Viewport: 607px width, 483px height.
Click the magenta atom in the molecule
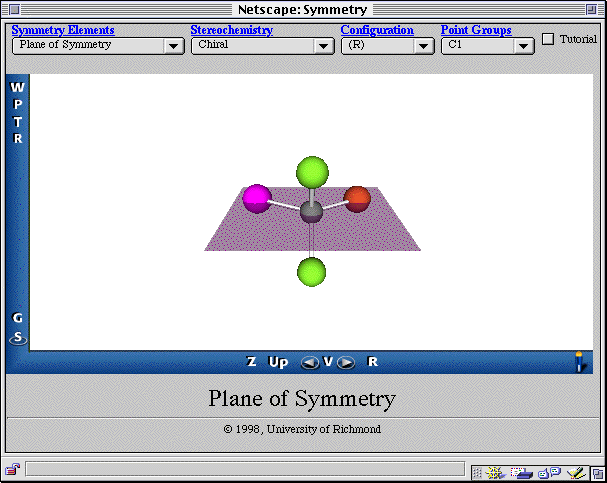pyautogui.click(x=257, y=198)
